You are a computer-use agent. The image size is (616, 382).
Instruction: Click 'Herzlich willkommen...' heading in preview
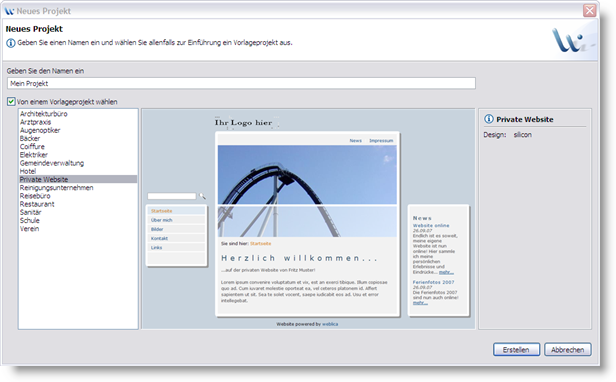point(299,258)
